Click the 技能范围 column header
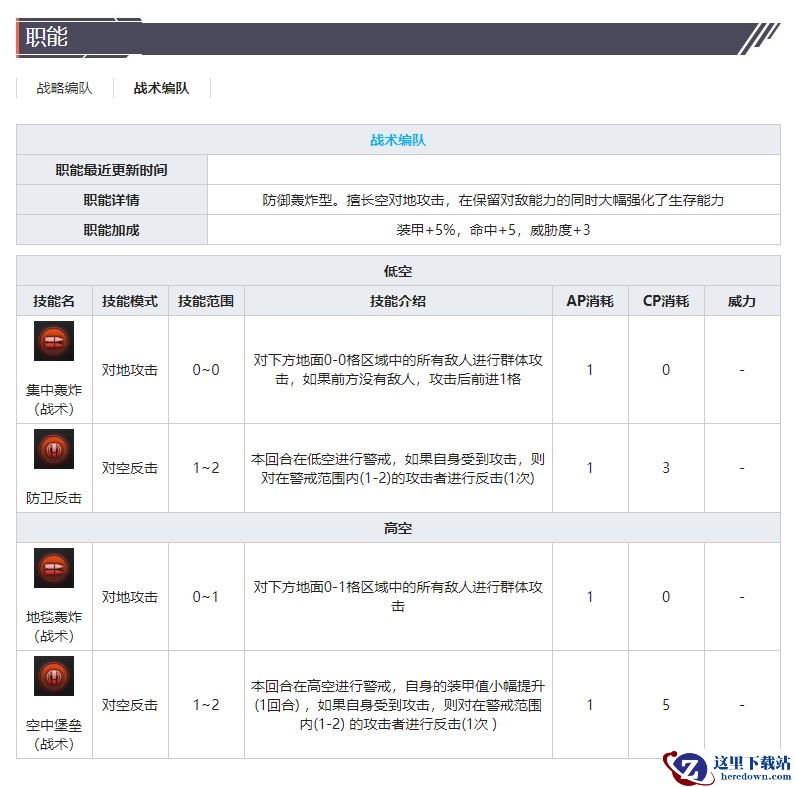Viewport: 795px width, 787px height. pyautogui.click(x=206, y=301)
